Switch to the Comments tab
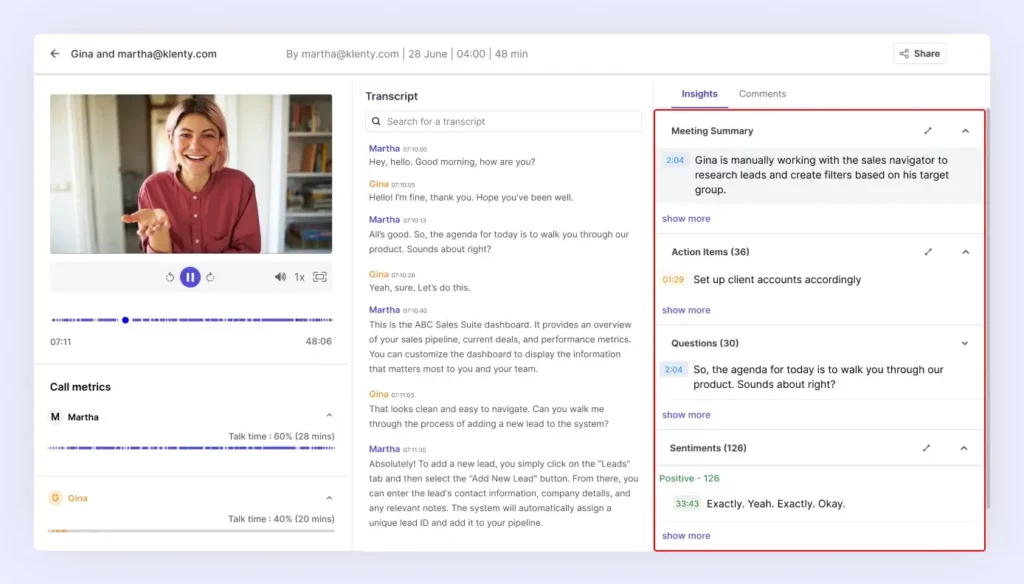Viewport: 1024px width, 584px height. click(762, 93)
